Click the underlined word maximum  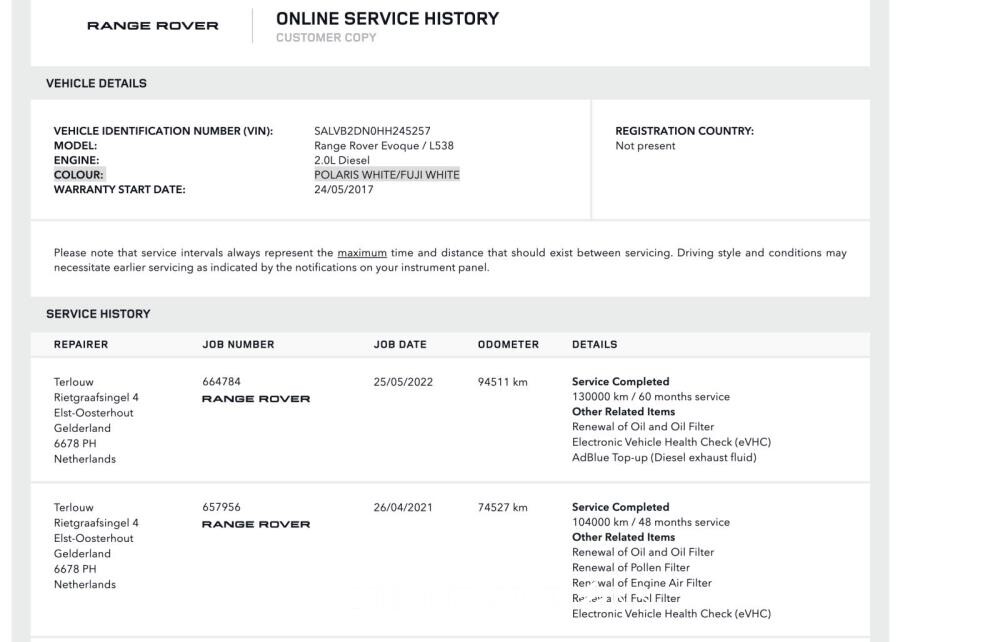tap(361, 253)
